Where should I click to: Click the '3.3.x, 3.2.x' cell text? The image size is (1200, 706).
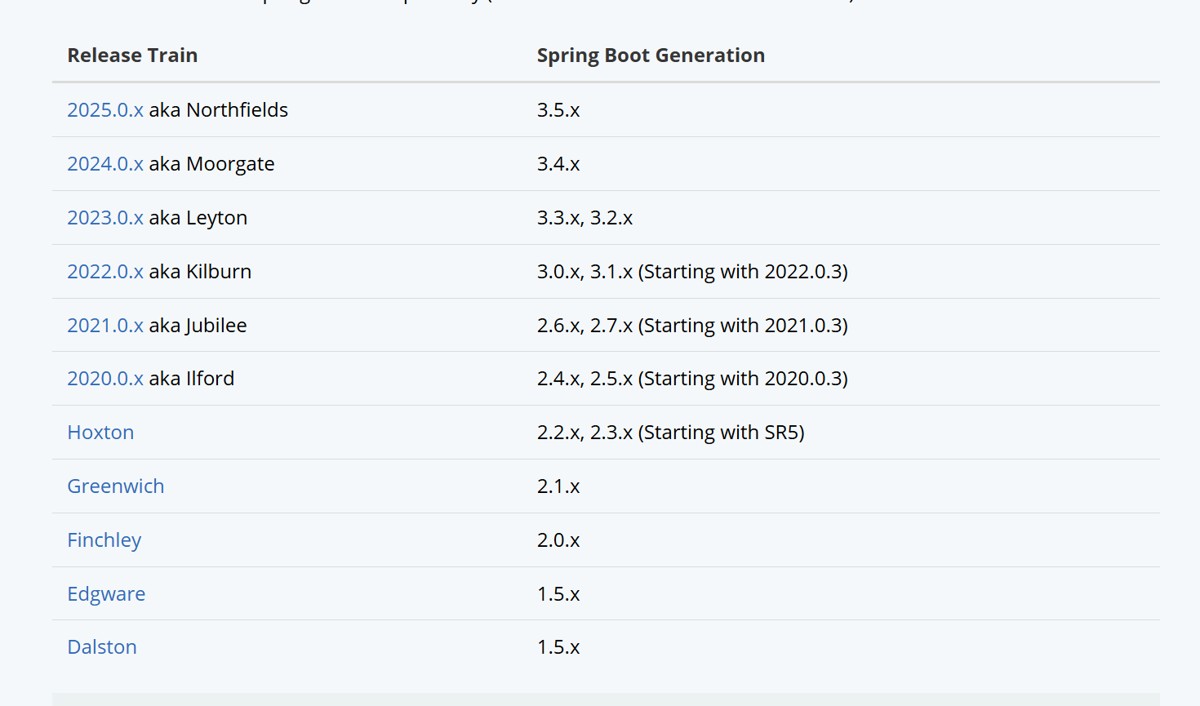pyautogui.click(x=585, y=218)
